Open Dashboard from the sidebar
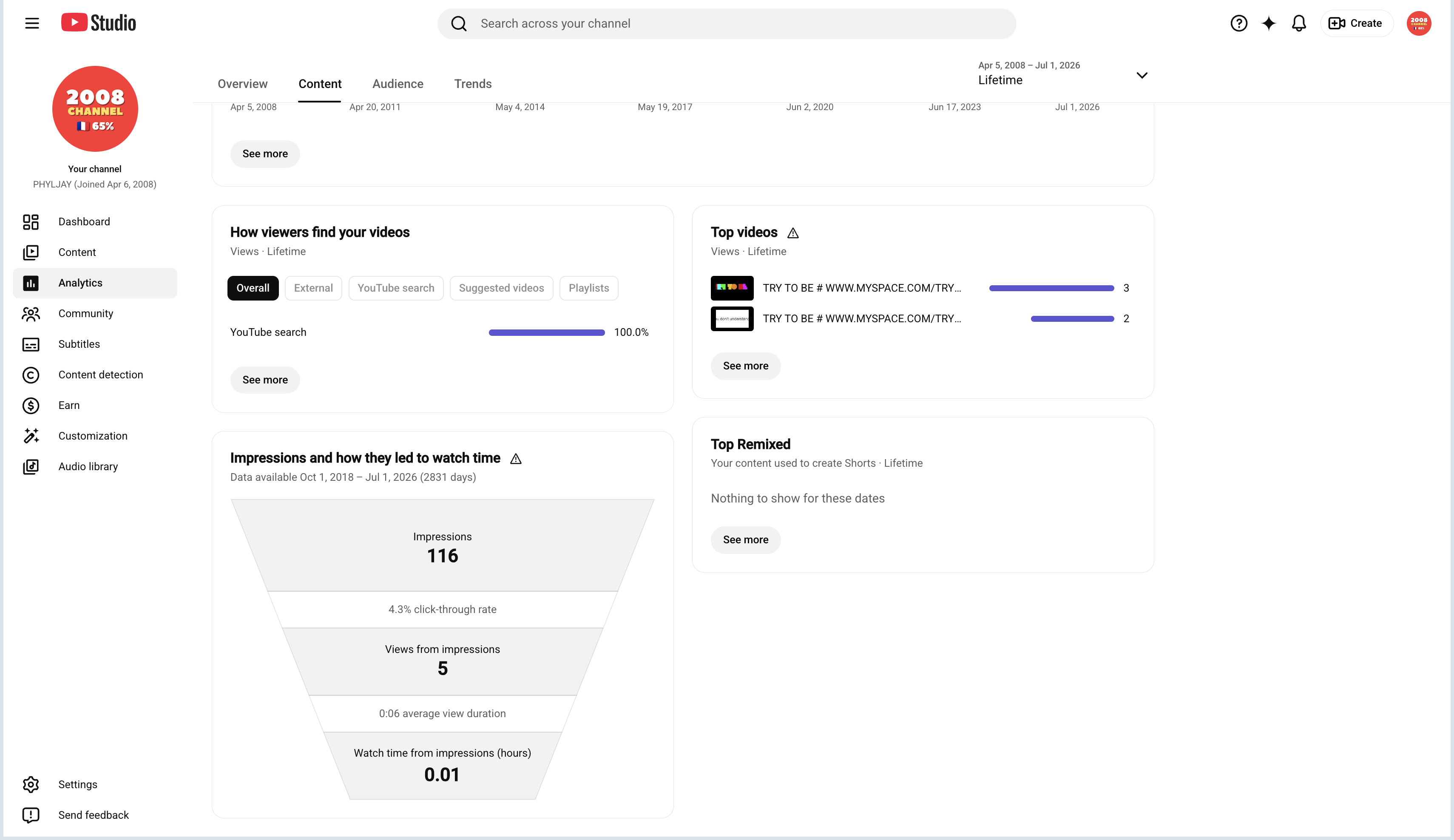This screenshot has width=1454, height=840. point(95,221)
